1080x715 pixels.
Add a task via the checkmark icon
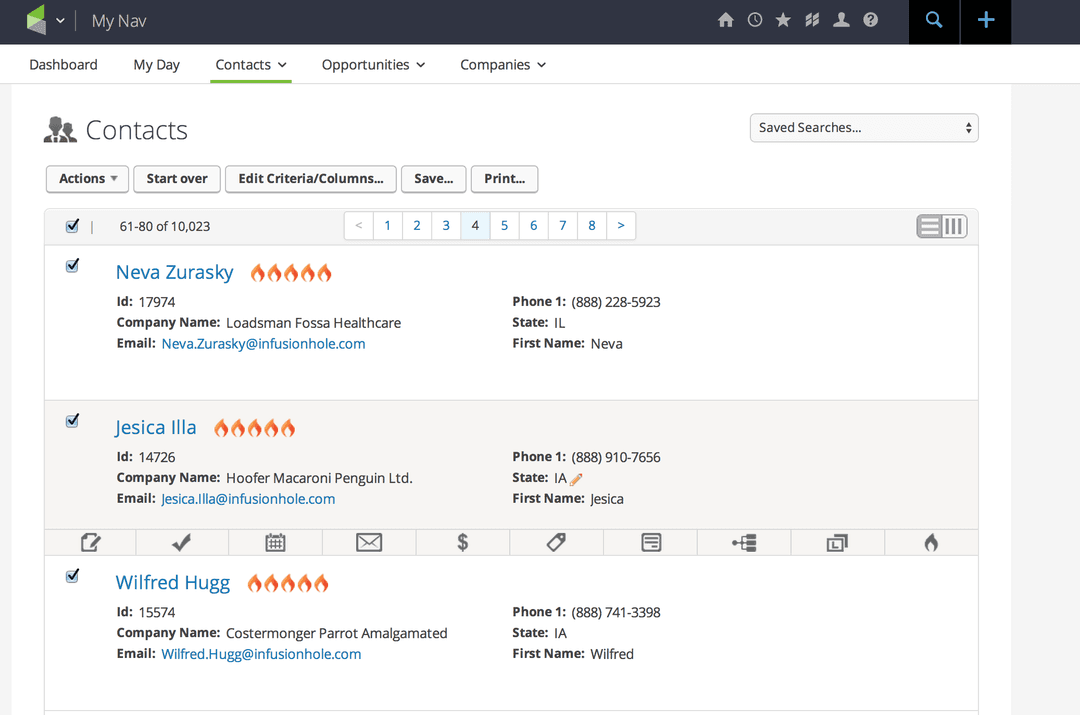click(x=182, y=543)
